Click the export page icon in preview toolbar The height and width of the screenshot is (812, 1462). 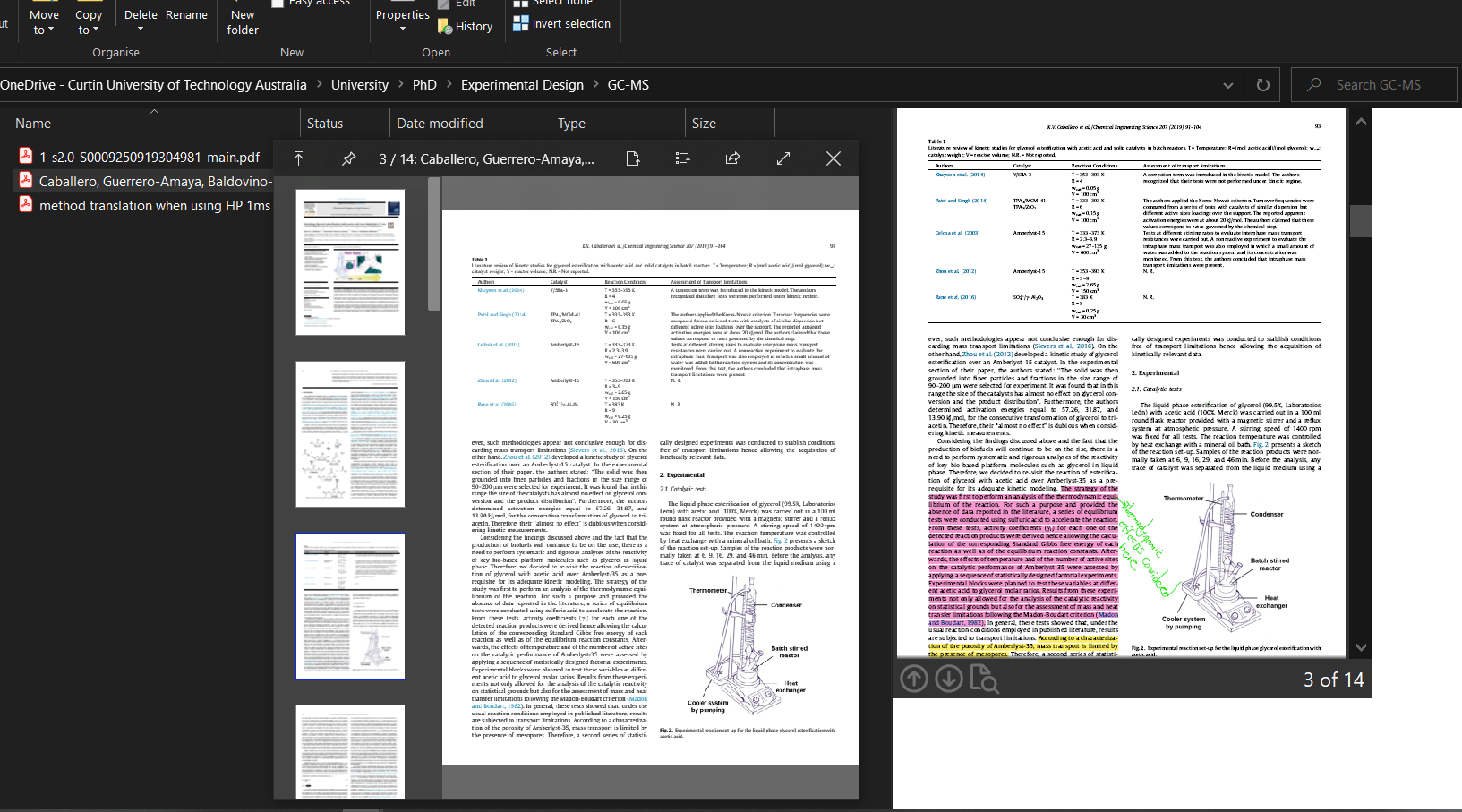coord(633,158)
